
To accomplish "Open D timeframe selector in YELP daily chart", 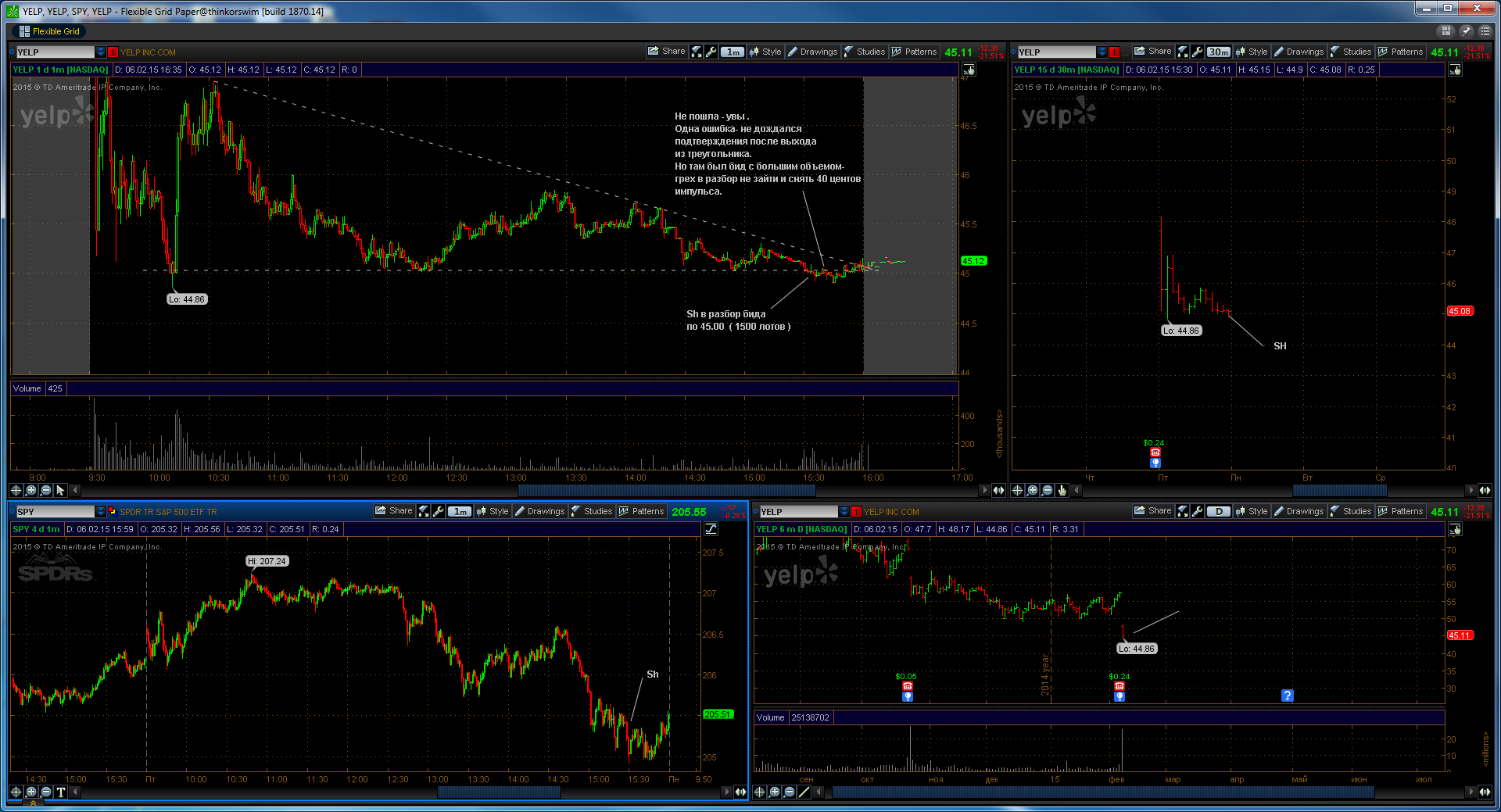I will pyautogui.click(x=1218, y=511).
